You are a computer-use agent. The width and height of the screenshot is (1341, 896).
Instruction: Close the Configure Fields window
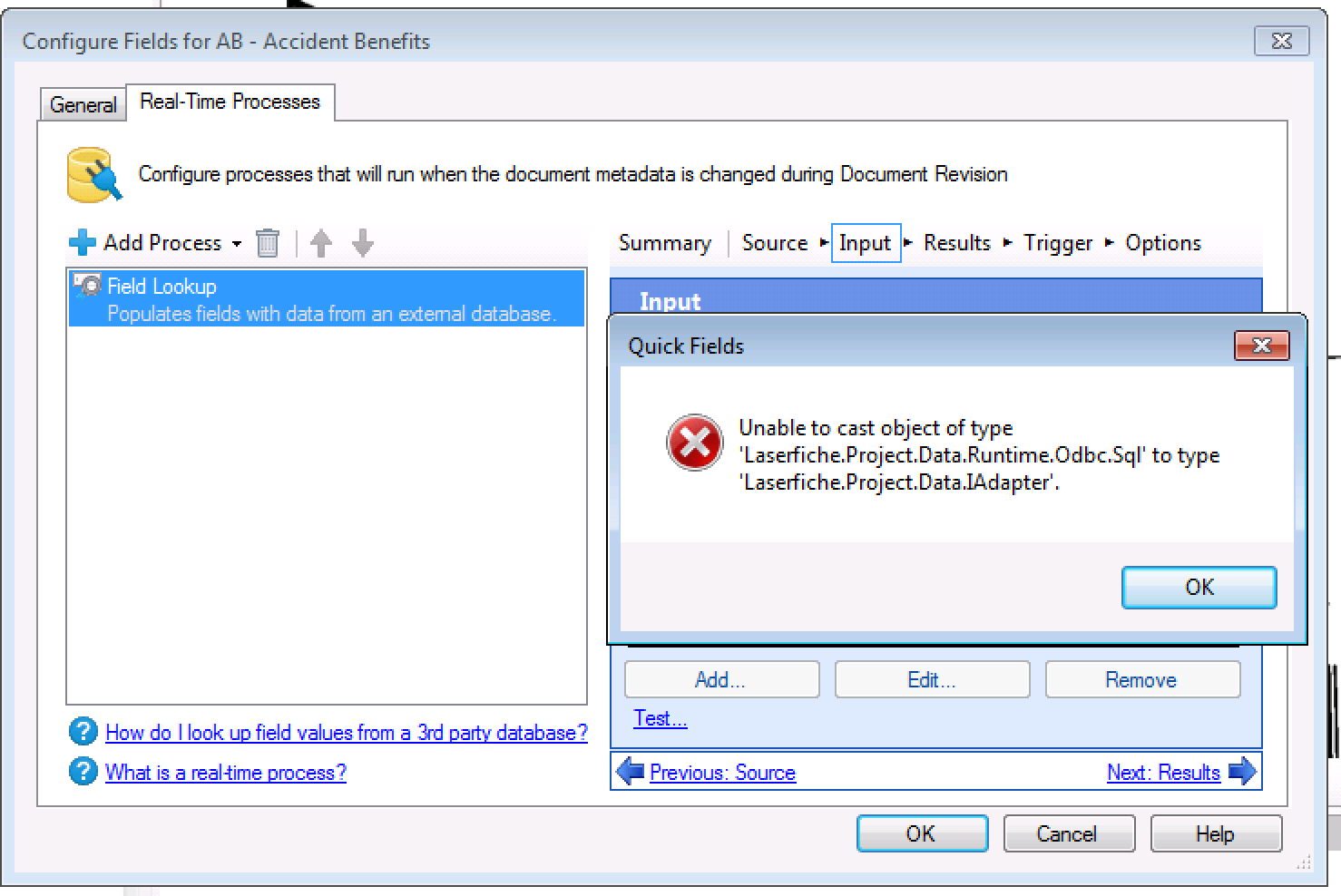1281,41
